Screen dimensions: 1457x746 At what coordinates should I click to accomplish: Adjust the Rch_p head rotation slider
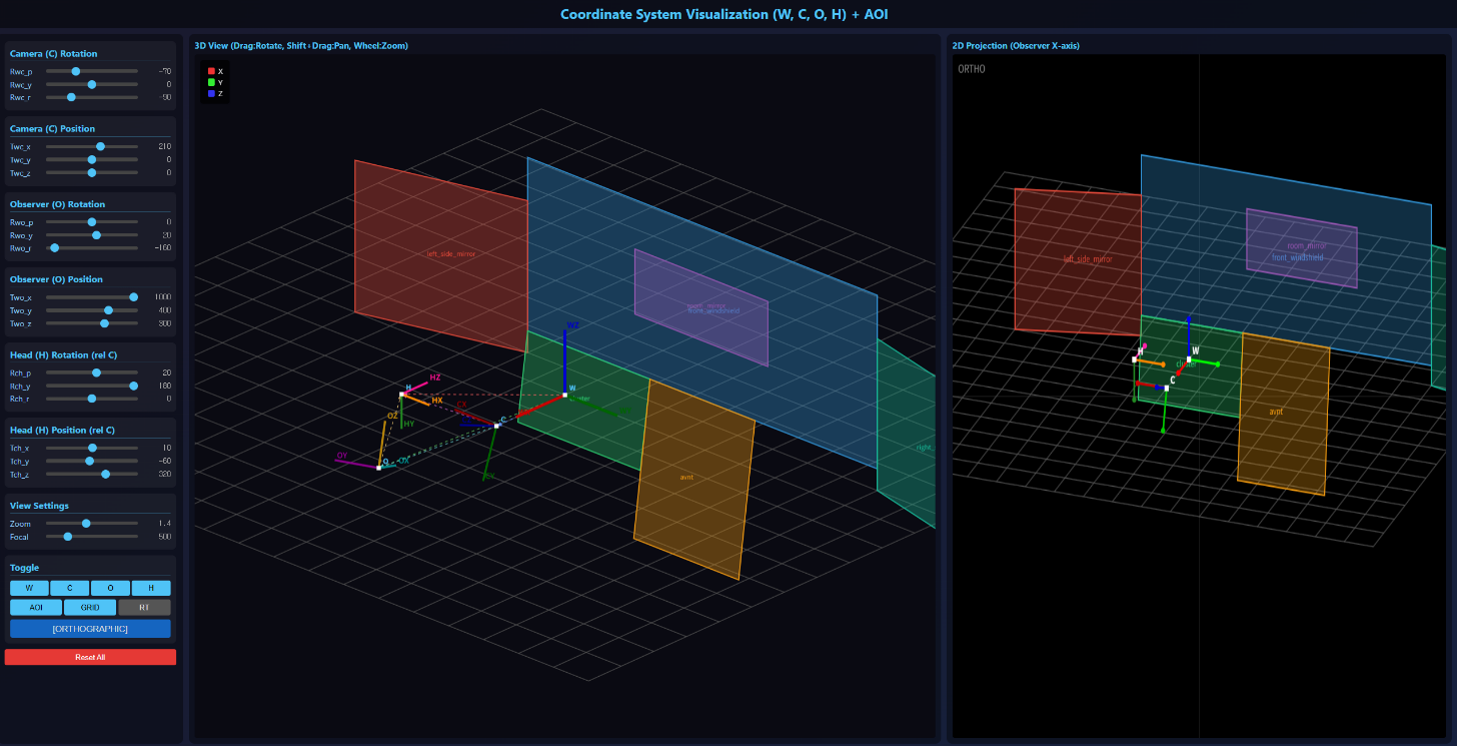pyautogui.click(x=92, y=372)
